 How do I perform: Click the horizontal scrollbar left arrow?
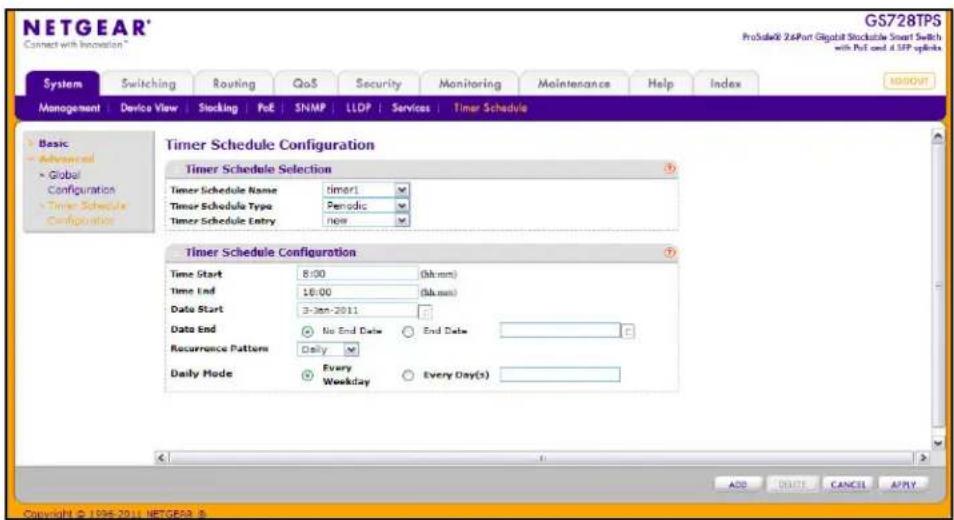pos(162,457)
